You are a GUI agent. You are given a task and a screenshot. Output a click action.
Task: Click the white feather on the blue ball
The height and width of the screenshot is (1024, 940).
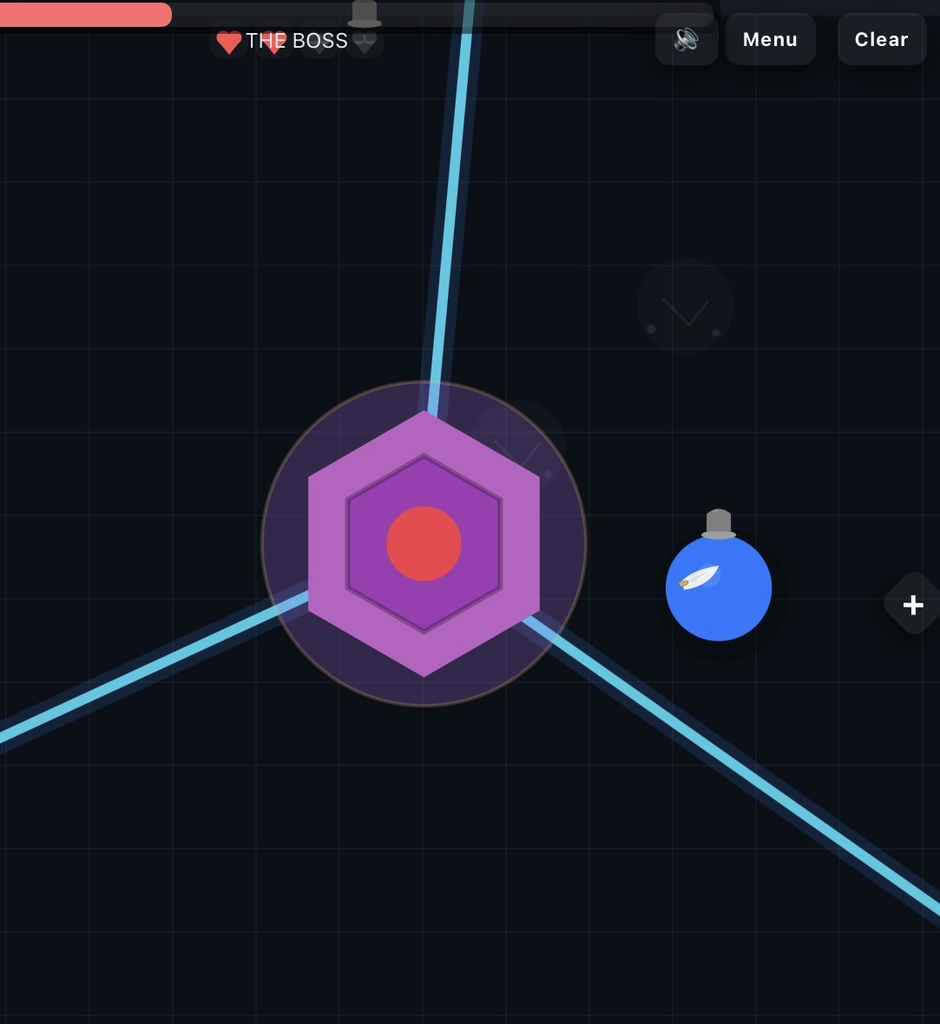click(x=699, y=577)
